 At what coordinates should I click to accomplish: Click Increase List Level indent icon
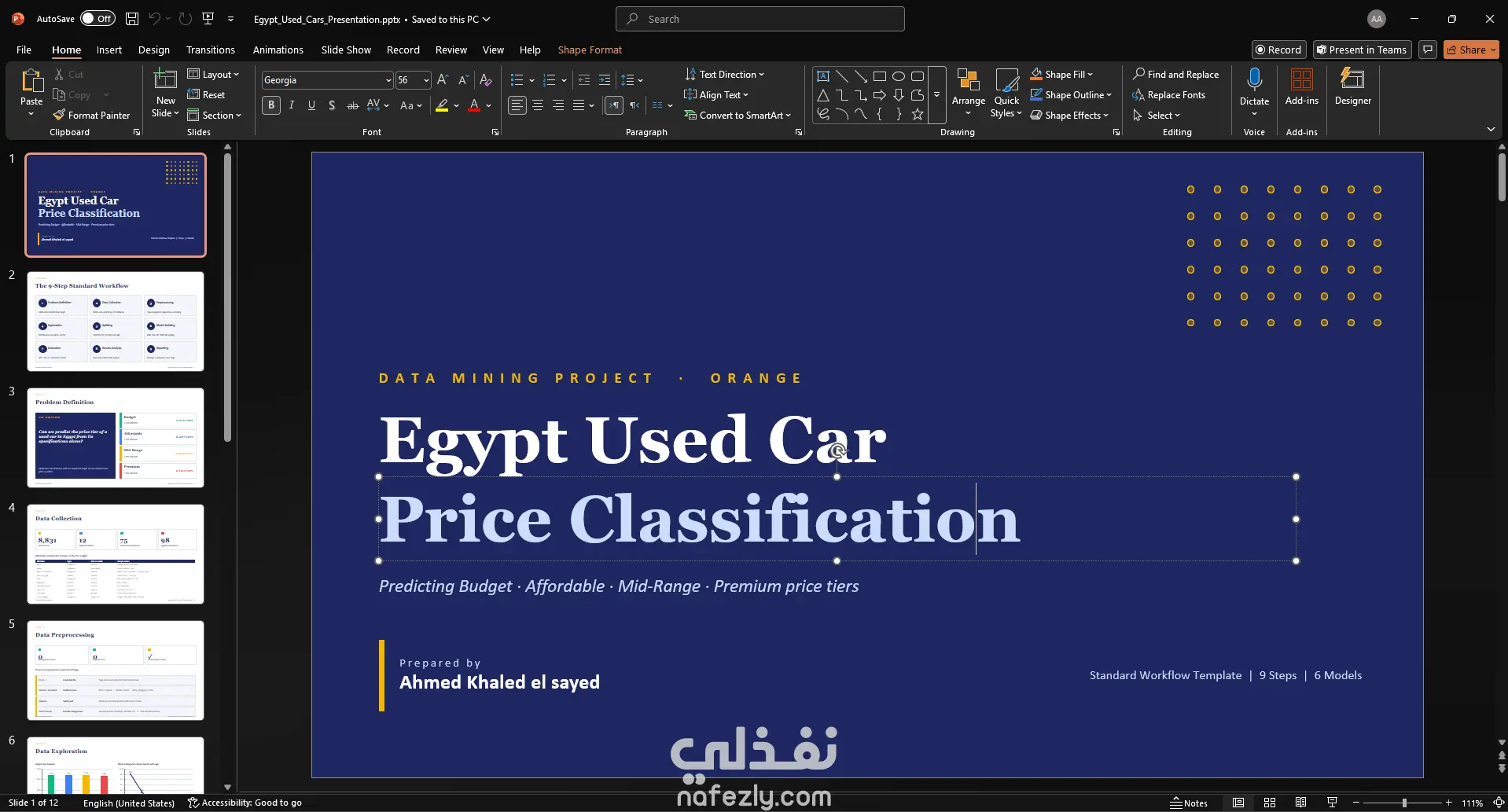coord(604,80)
